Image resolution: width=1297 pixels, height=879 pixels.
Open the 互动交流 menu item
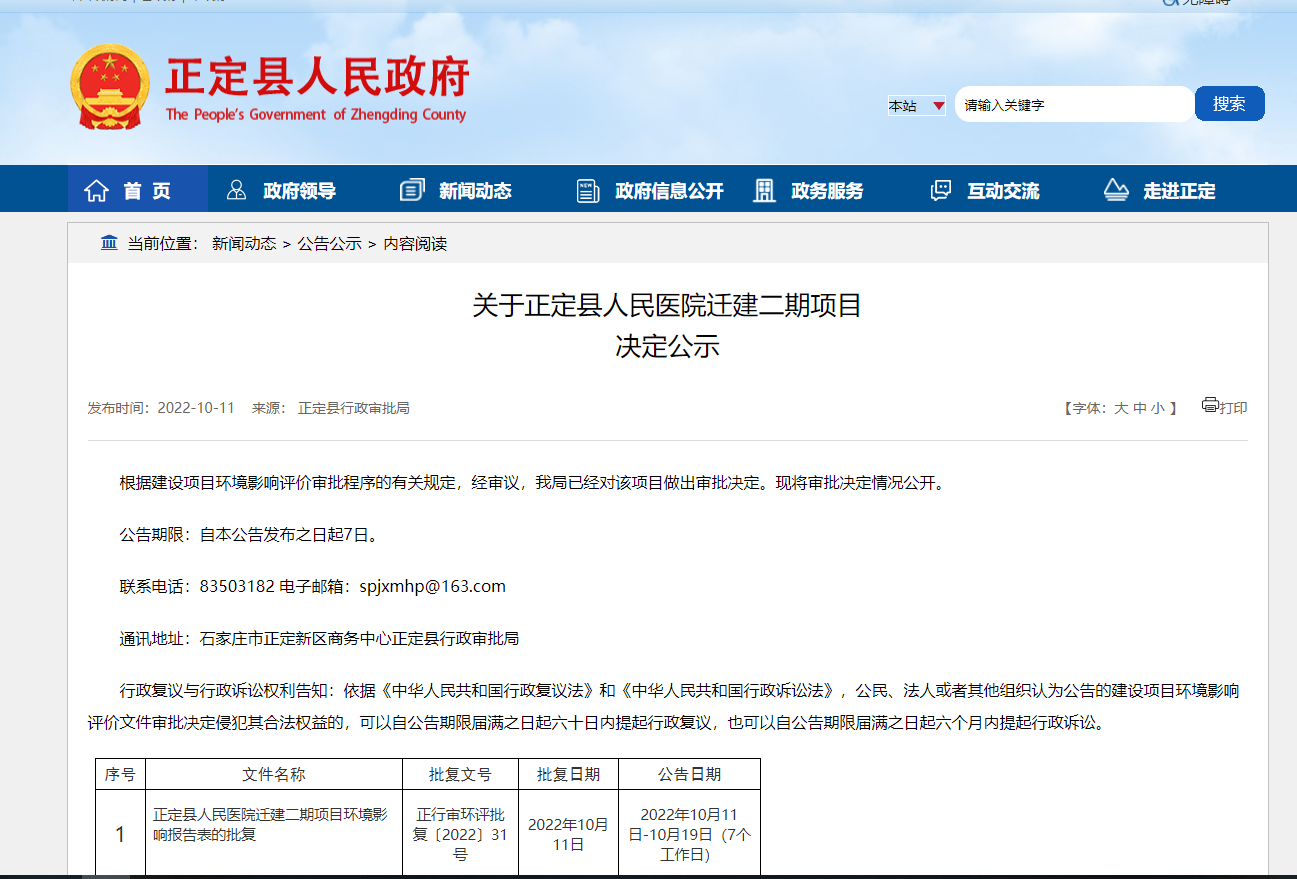pyautogui.click(x=1003, y=191)
